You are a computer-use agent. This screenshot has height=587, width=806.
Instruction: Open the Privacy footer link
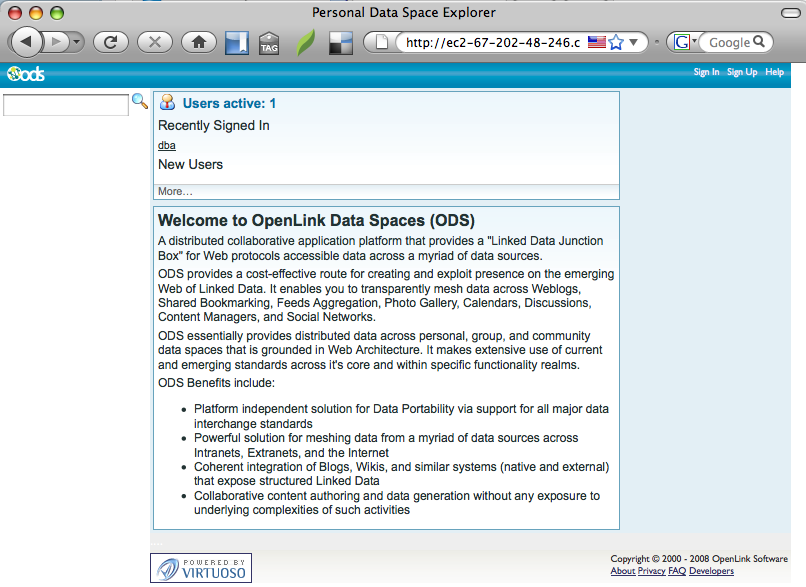tap(651, 571)
